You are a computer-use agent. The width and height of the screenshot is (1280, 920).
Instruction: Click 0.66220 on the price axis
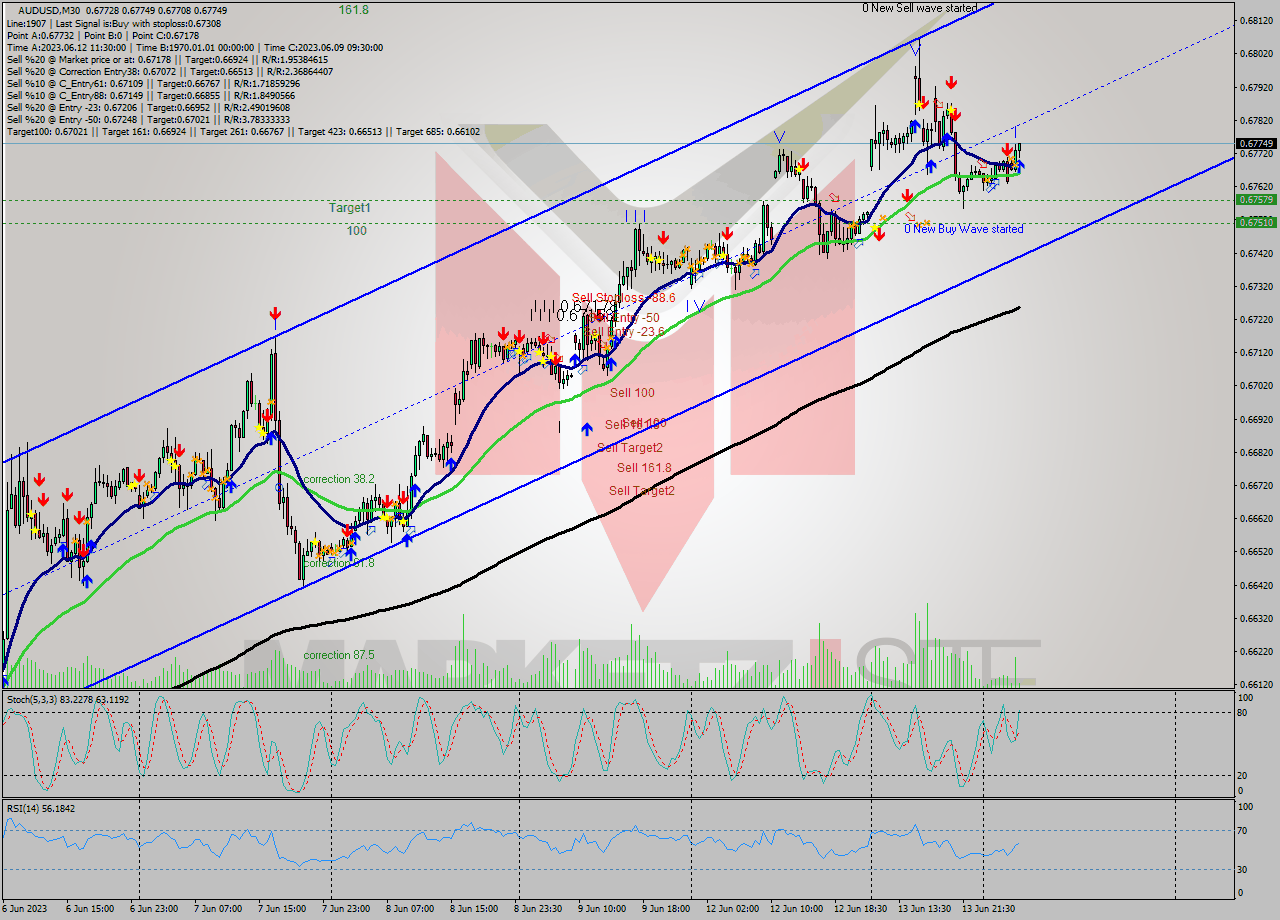tap(1256, 651)
